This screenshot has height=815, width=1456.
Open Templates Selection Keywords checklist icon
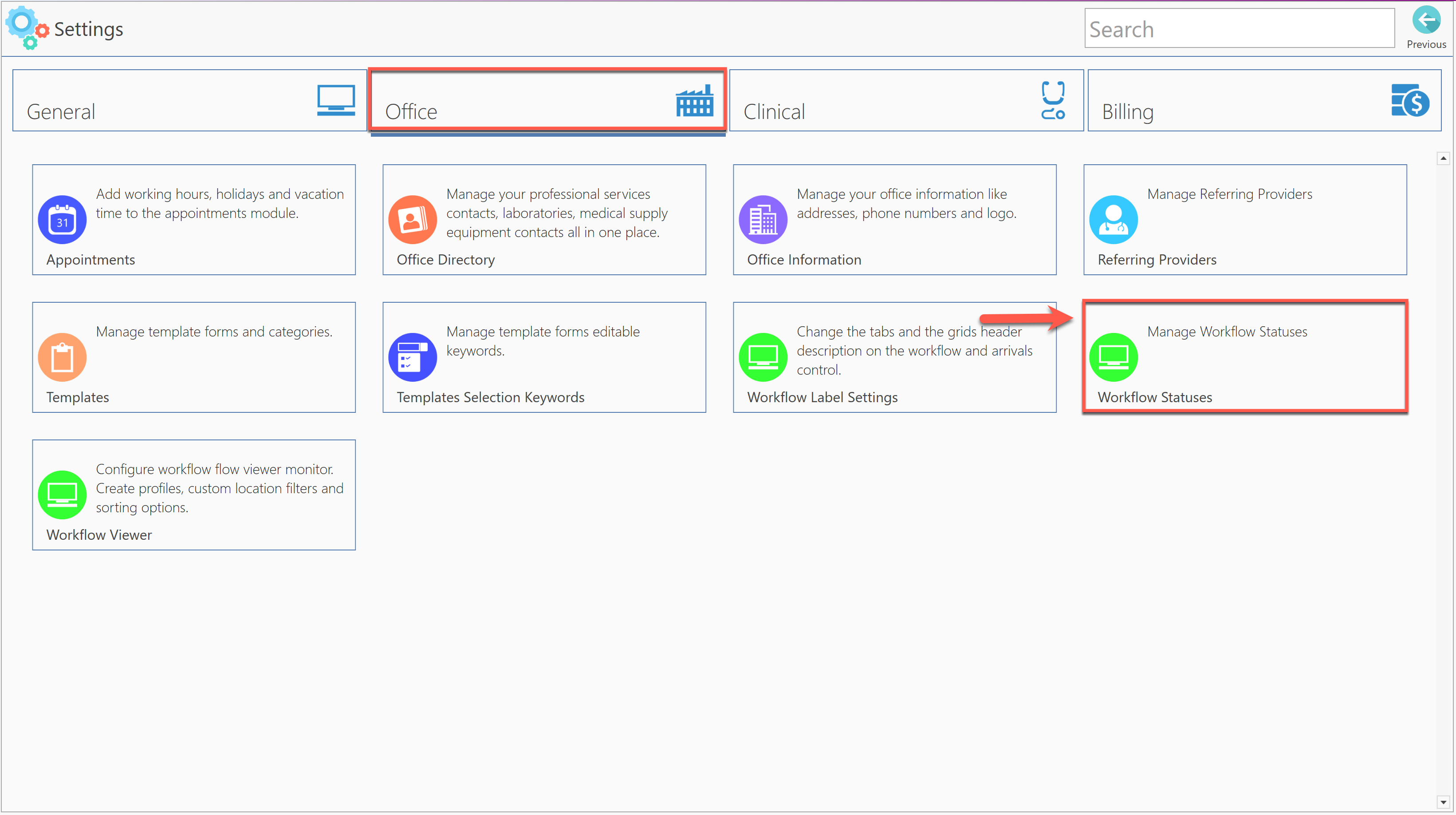(x=413, y=357)
